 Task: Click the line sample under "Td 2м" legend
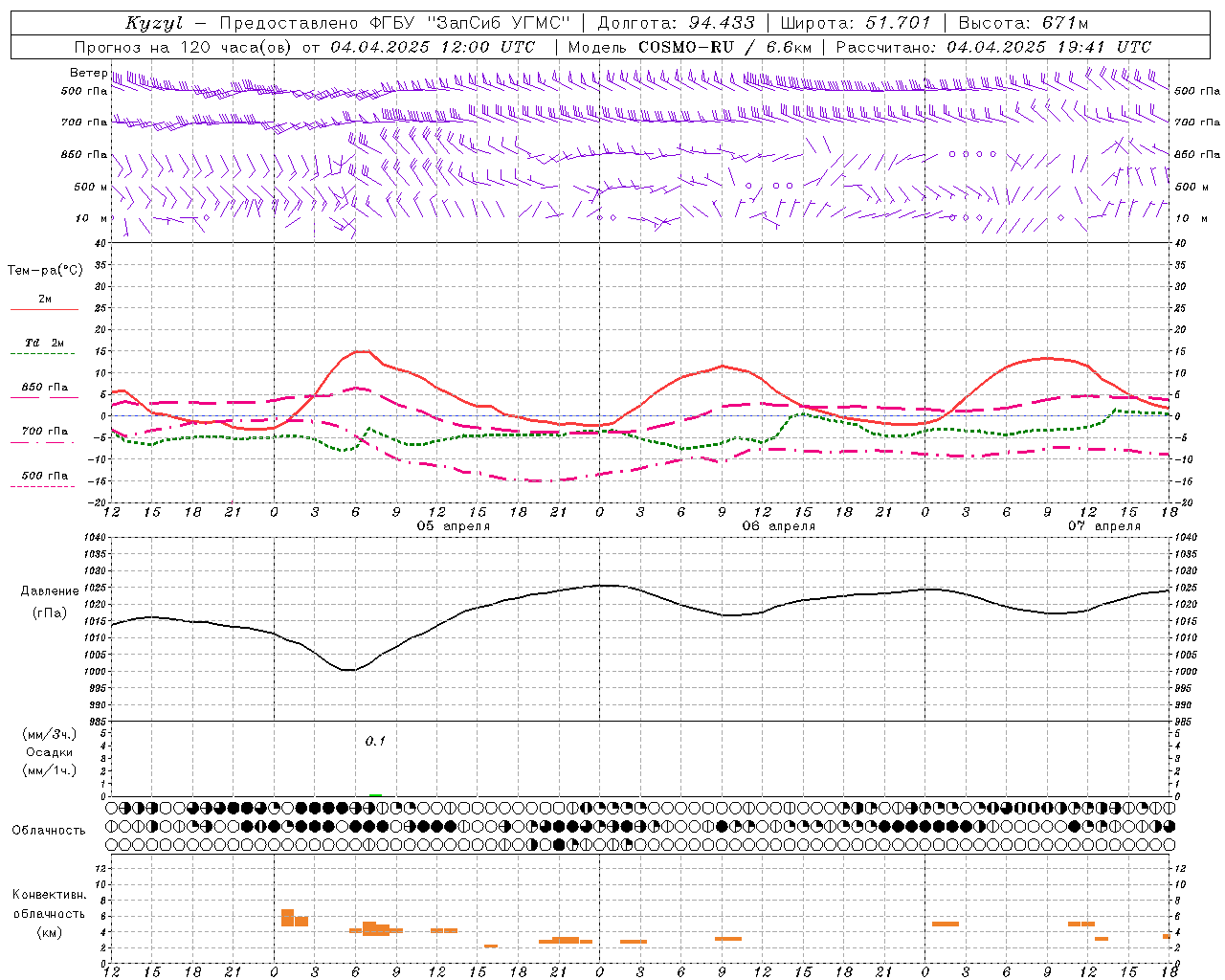coord(44,354)
